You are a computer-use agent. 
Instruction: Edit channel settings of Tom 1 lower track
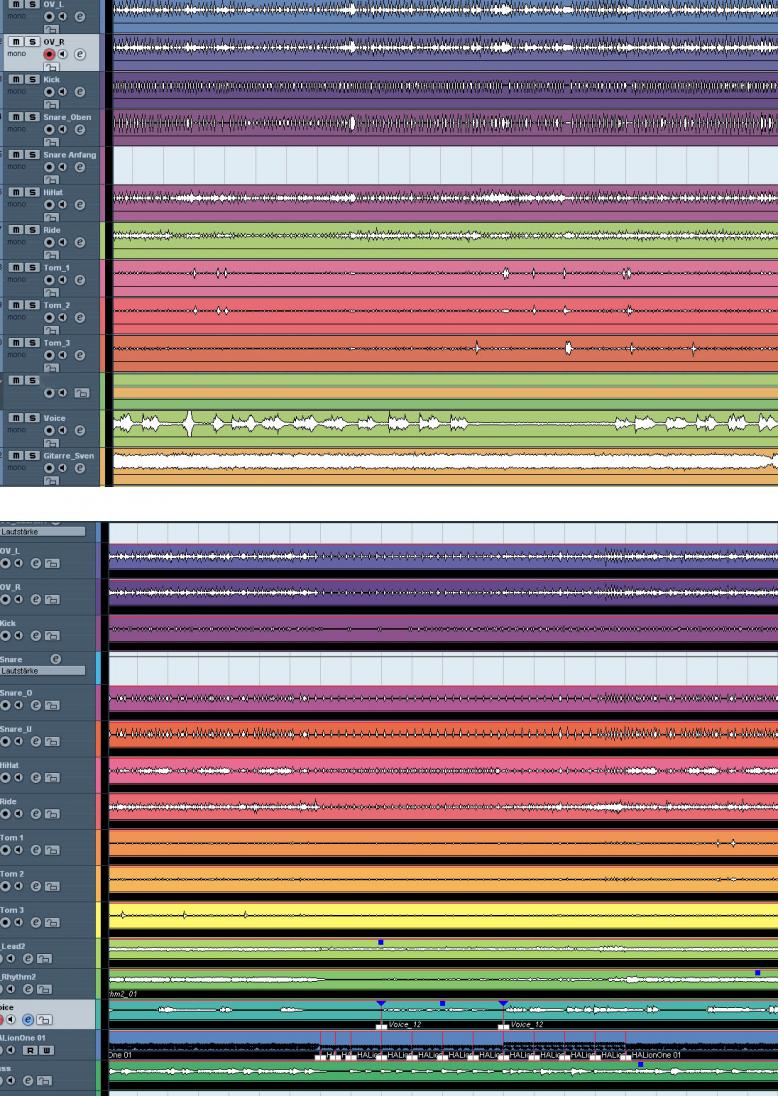(36, 851)
